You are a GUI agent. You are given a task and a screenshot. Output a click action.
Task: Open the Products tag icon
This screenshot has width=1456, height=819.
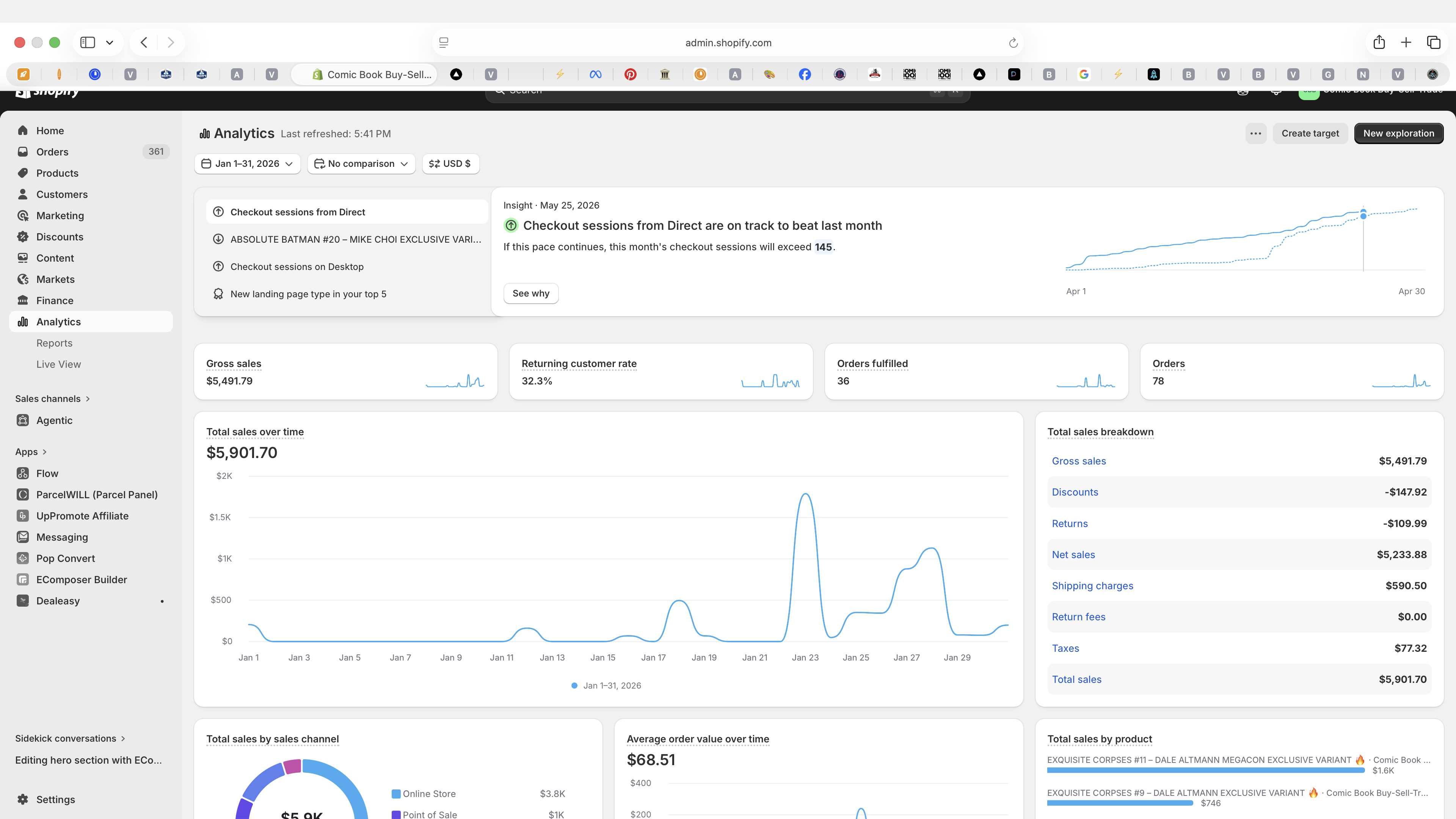coord(23,173)
